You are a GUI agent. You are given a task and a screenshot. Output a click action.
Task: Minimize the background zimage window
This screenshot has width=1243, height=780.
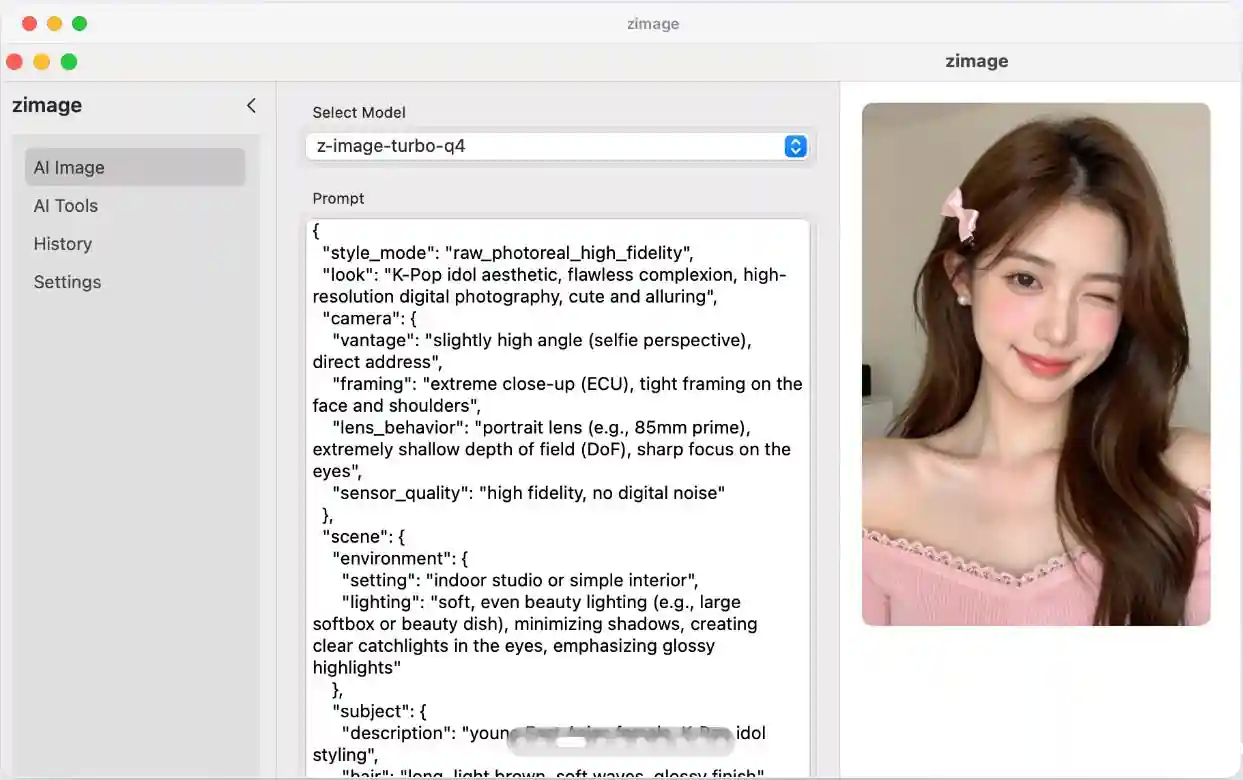[x=54, y=23]
